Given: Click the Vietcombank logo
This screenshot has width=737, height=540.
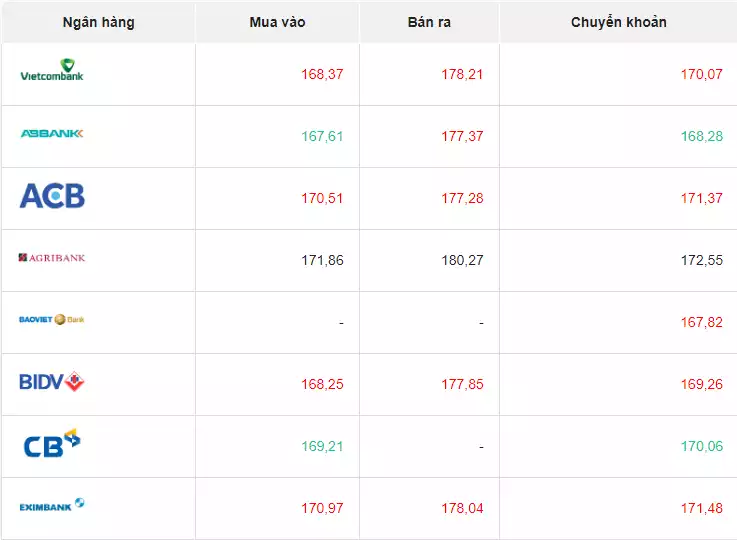Looking at the screenshot, I should (52, 71).
